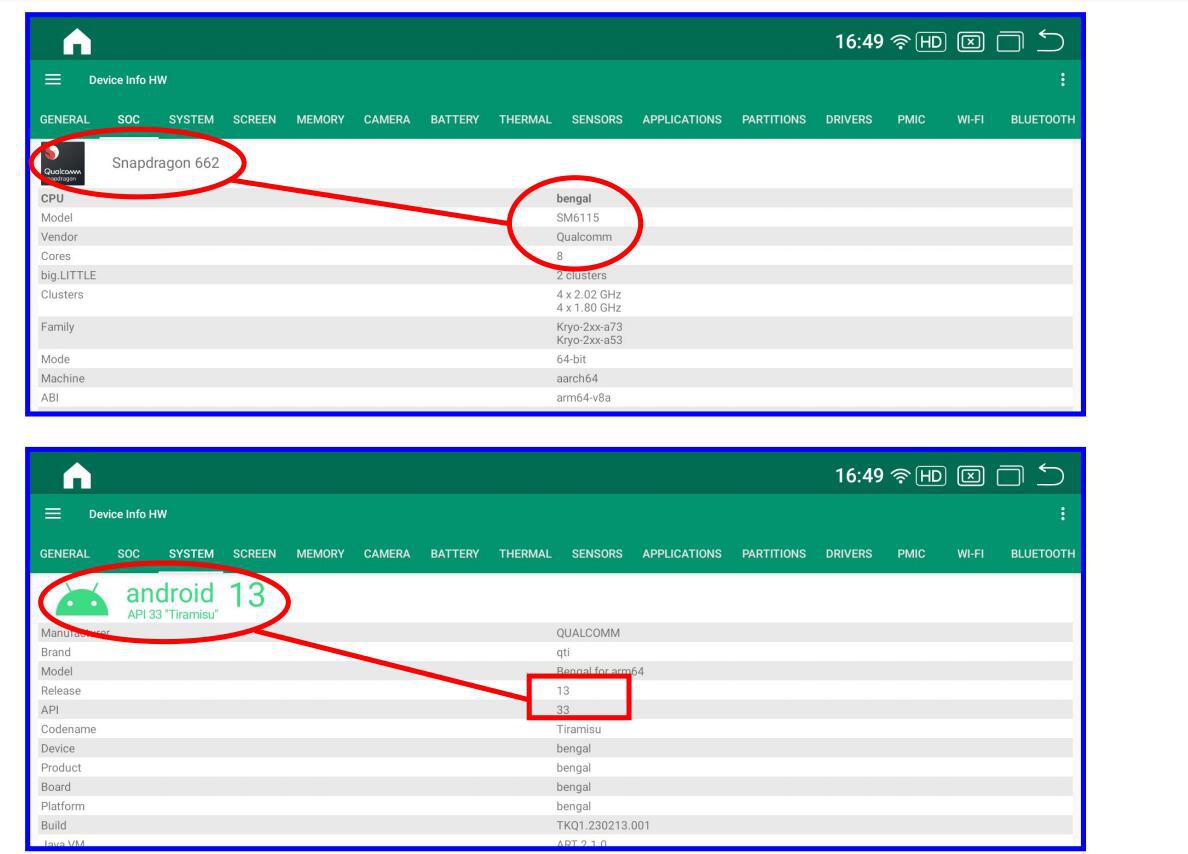Tap Wi-Fi status icon in bottom status bar
The height and width of the screenshot is (854, 1188).
point(900,476)
